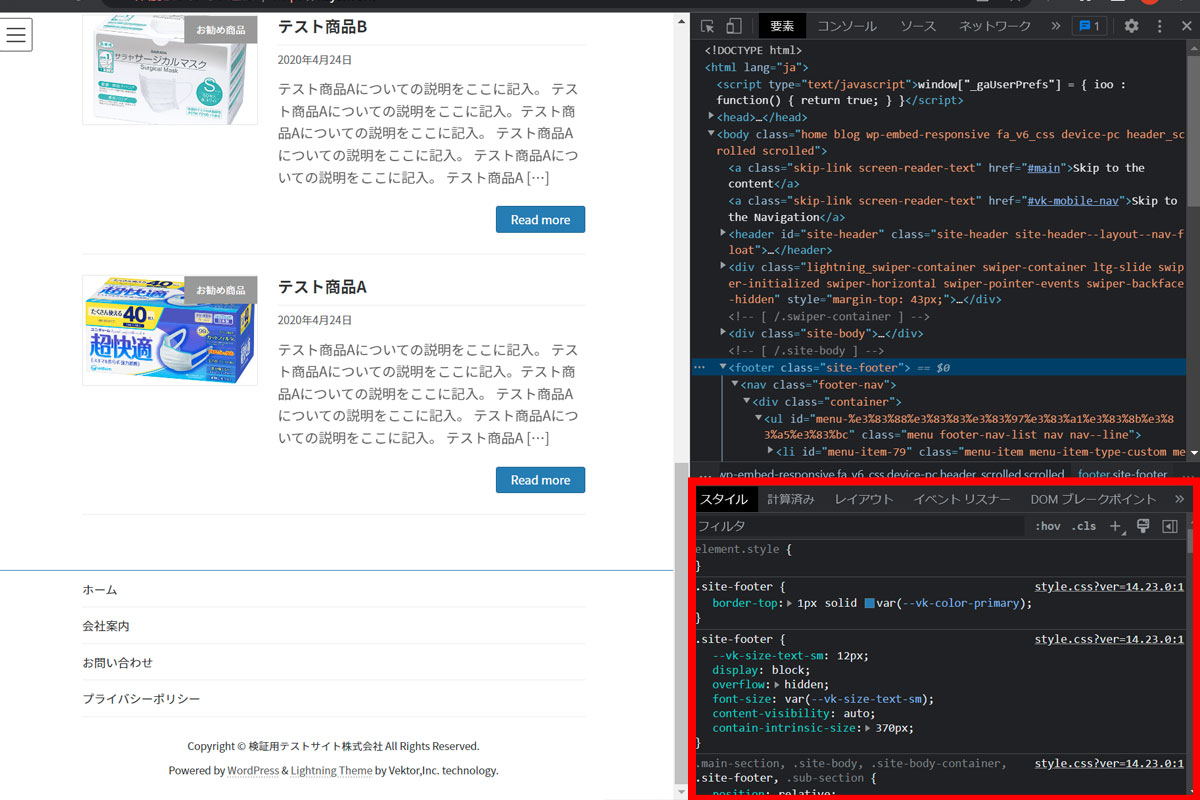Image resolution: width=1200 pixels, height=800 pixels.
Task: Collapse the footer menu ul node
Action: (759, 418)
